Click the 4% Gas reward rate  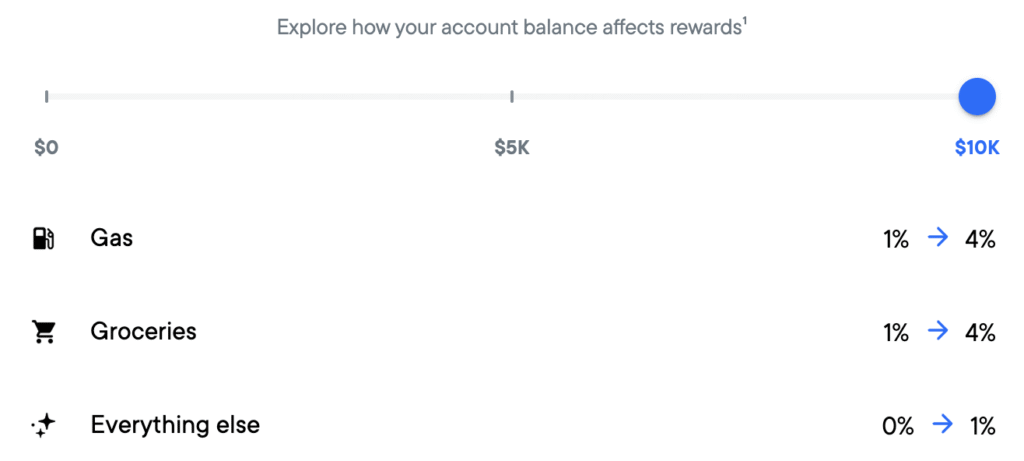pos(980,239)
